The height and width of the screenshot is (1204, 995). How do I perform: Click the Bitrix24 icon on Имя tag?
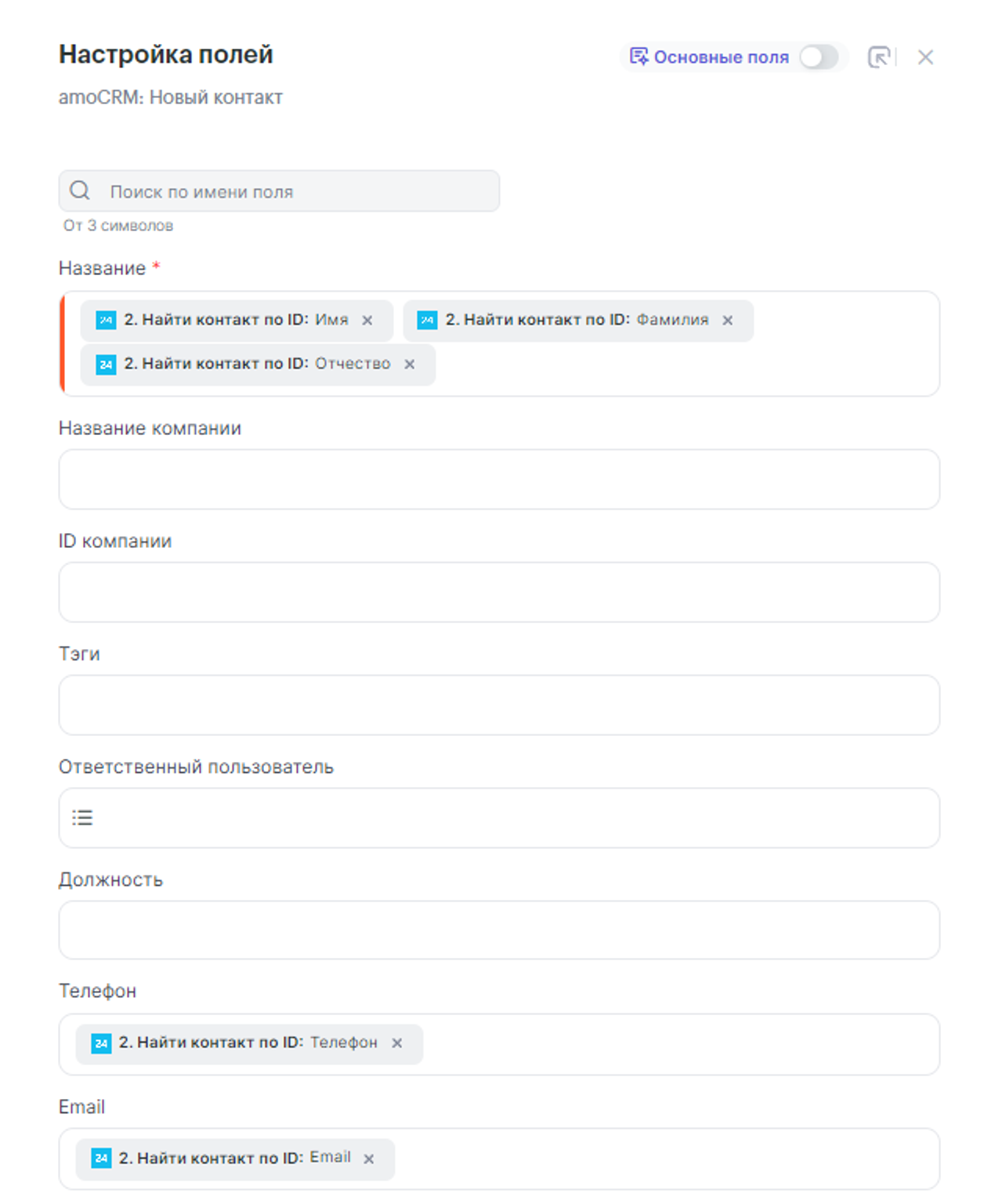(x=106, y=321)
